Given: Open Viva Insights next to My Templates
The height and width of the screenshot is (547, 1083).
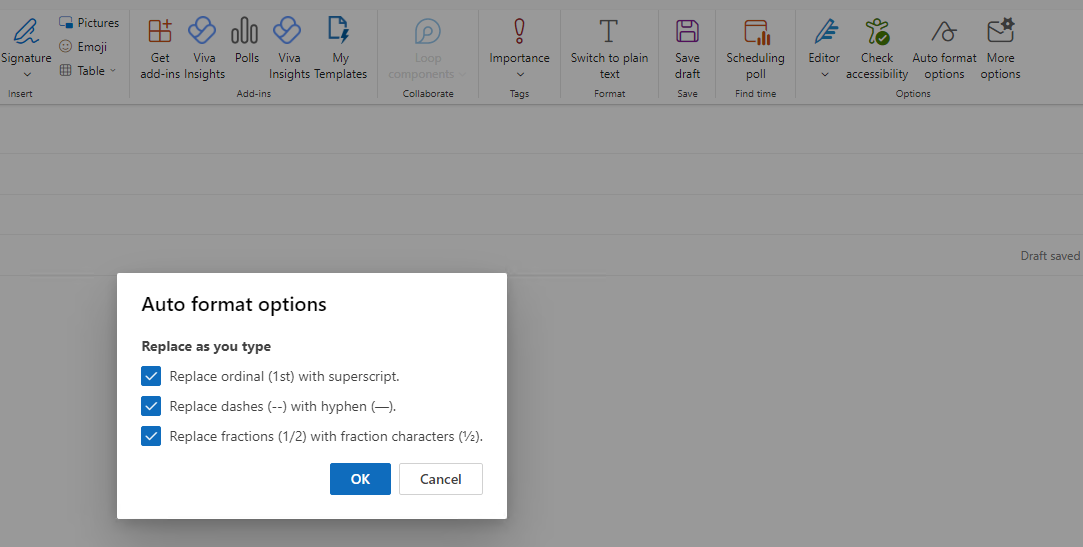Looking at the screenshot, I should tap(289, 48).
